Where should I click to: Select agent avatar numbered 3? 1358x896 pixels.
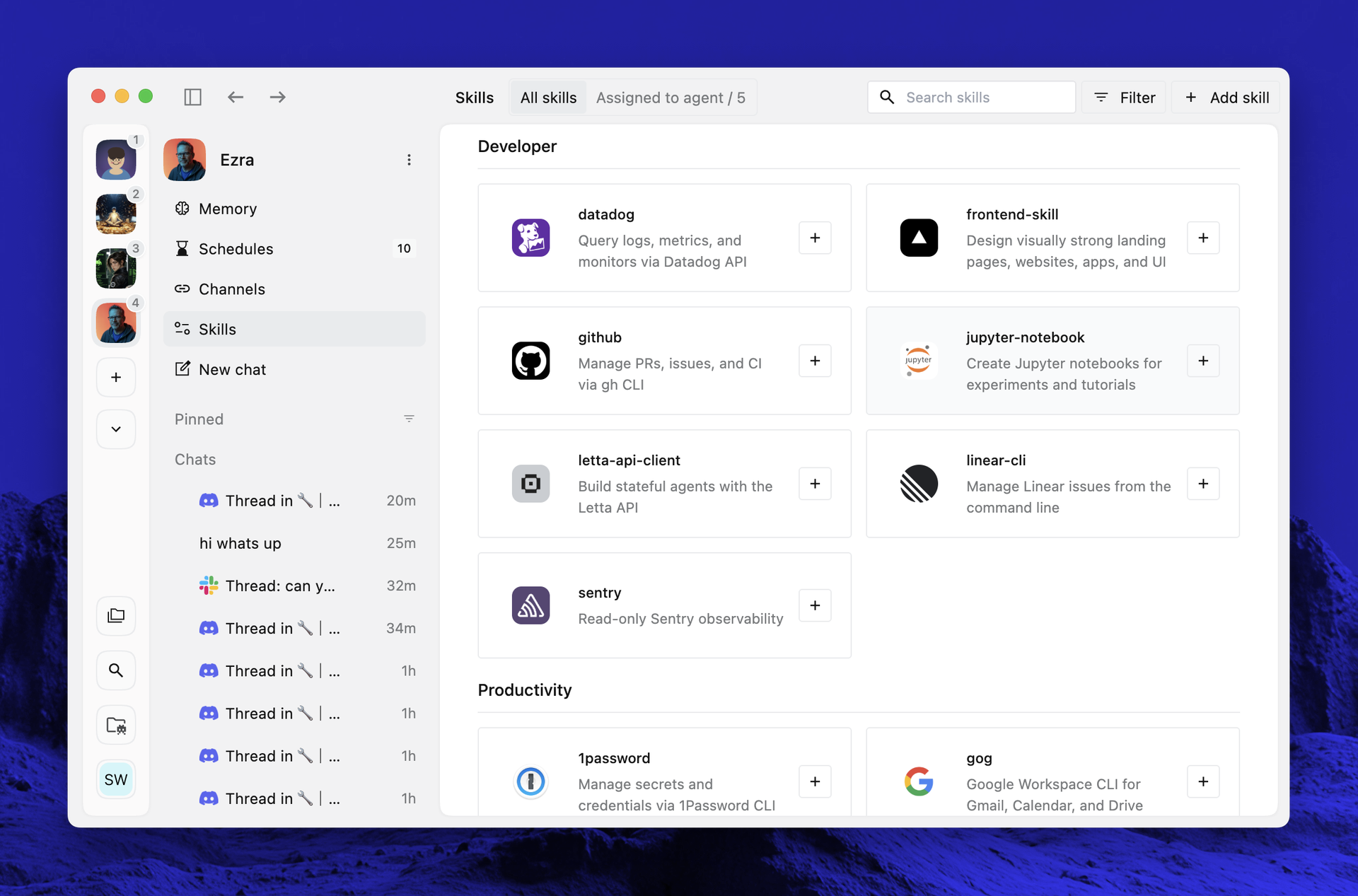pyautogui.click(x=116, y=268)
